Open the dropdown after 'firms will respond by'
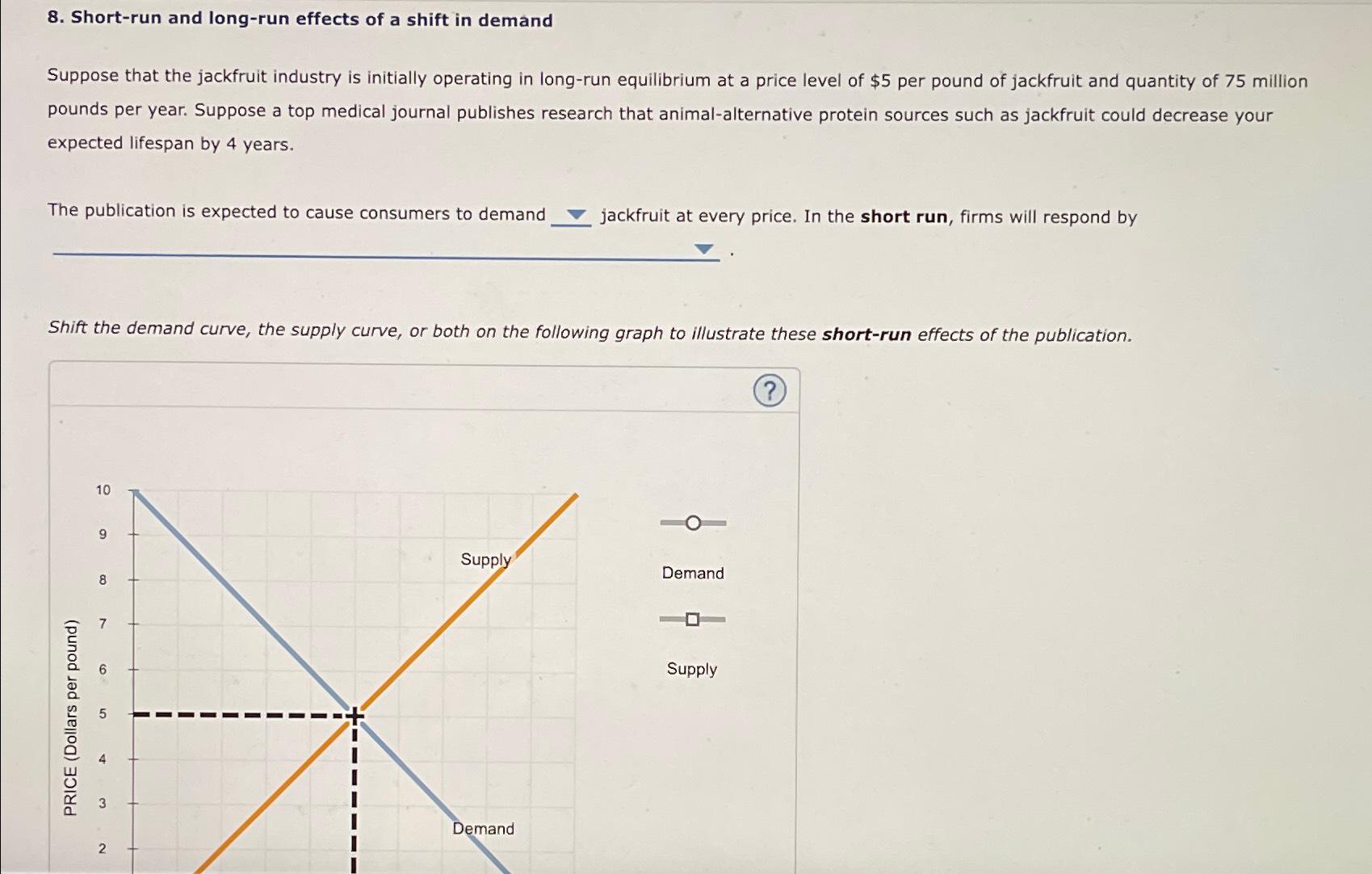This screenshot has height=874, width=1372. pyautogui.click(x=703, y=248)
